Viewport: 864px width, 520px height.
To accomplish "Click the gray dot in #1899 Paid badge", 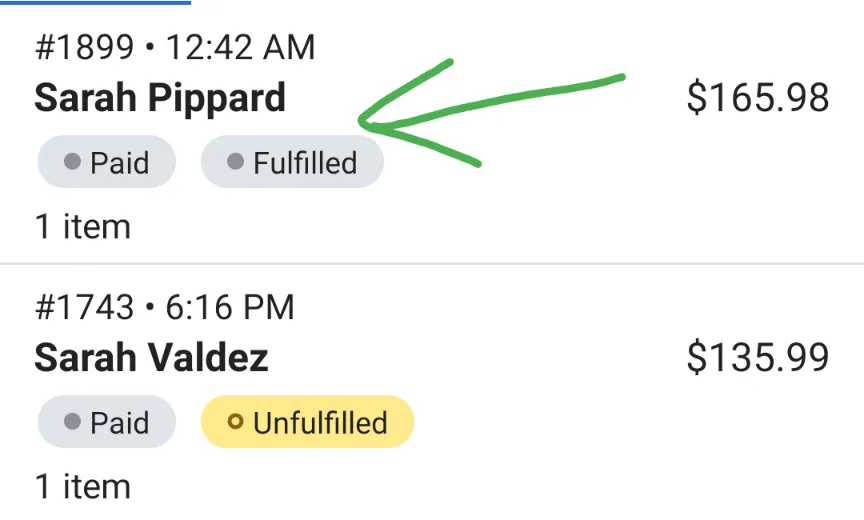I will [x=72, y=162].
